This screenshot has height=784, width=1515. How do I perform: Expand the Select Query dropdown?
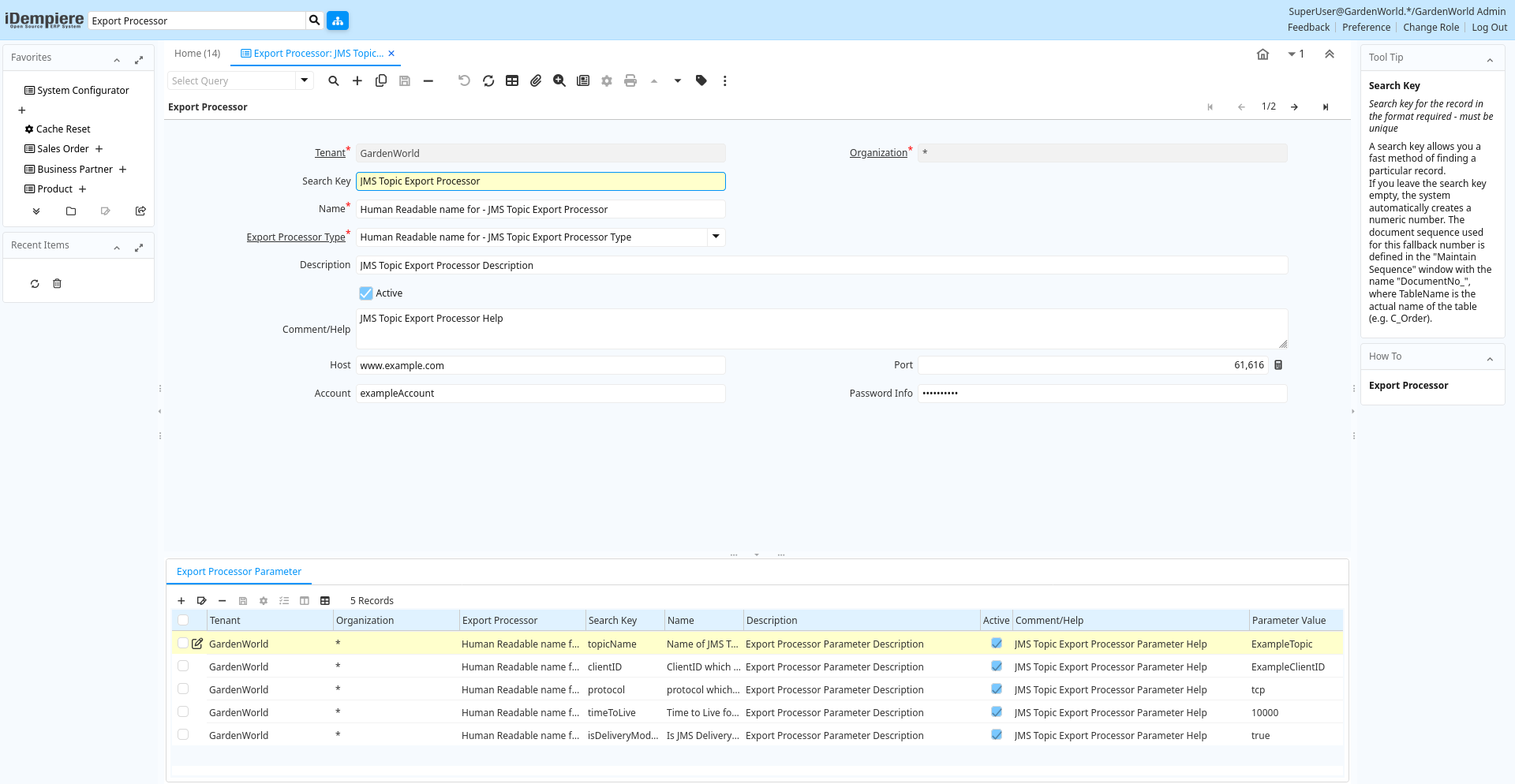304,80
